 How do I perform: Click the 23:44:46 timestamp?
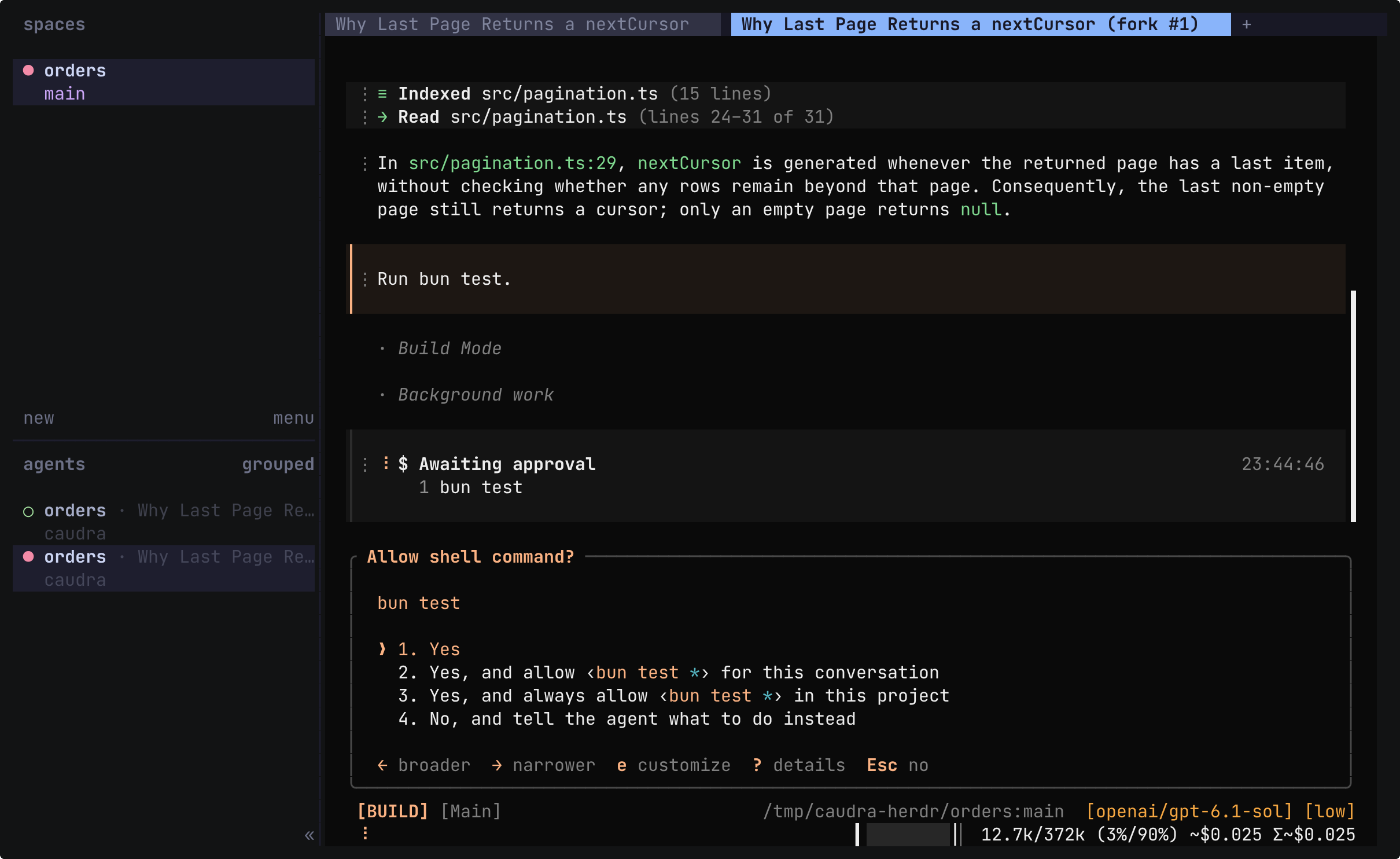tap(1283, 464)
